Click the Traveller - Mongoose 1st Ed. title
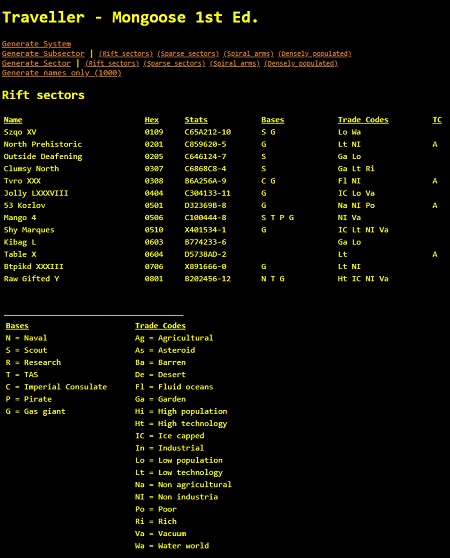 (x=130, y=17)
